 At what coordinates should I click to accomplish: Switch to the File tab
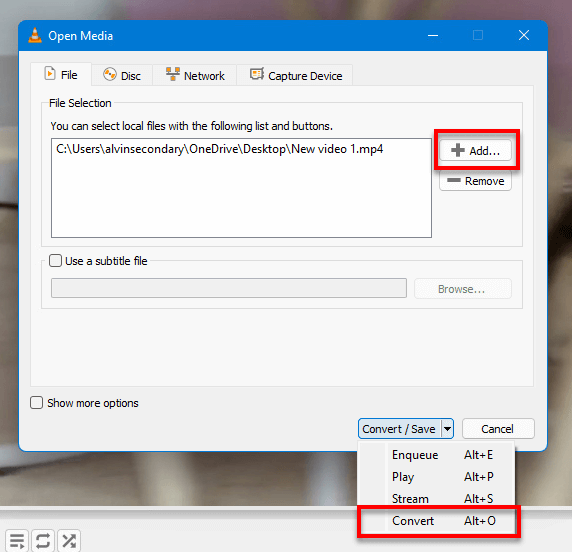click(x=61, y=75)
